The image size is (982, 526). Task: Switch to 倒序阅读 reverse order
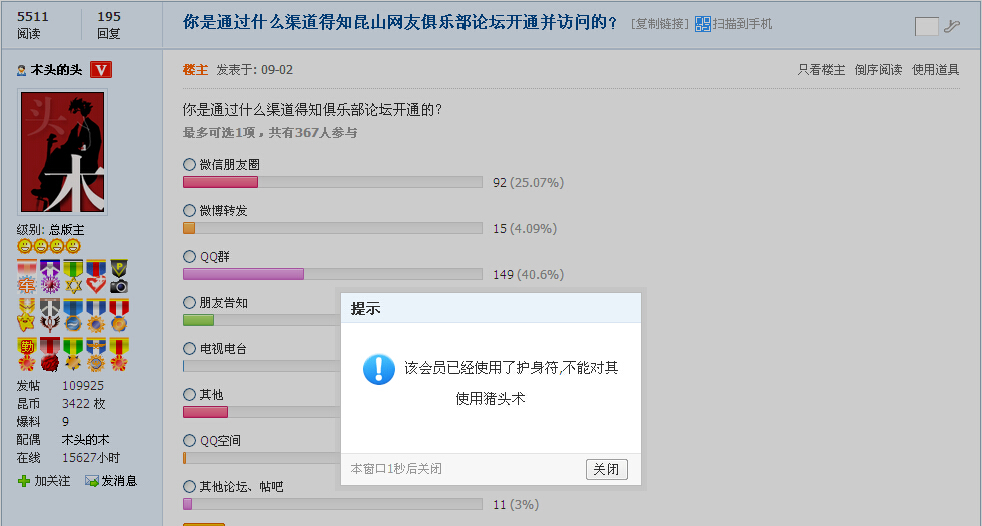point(878,70)
